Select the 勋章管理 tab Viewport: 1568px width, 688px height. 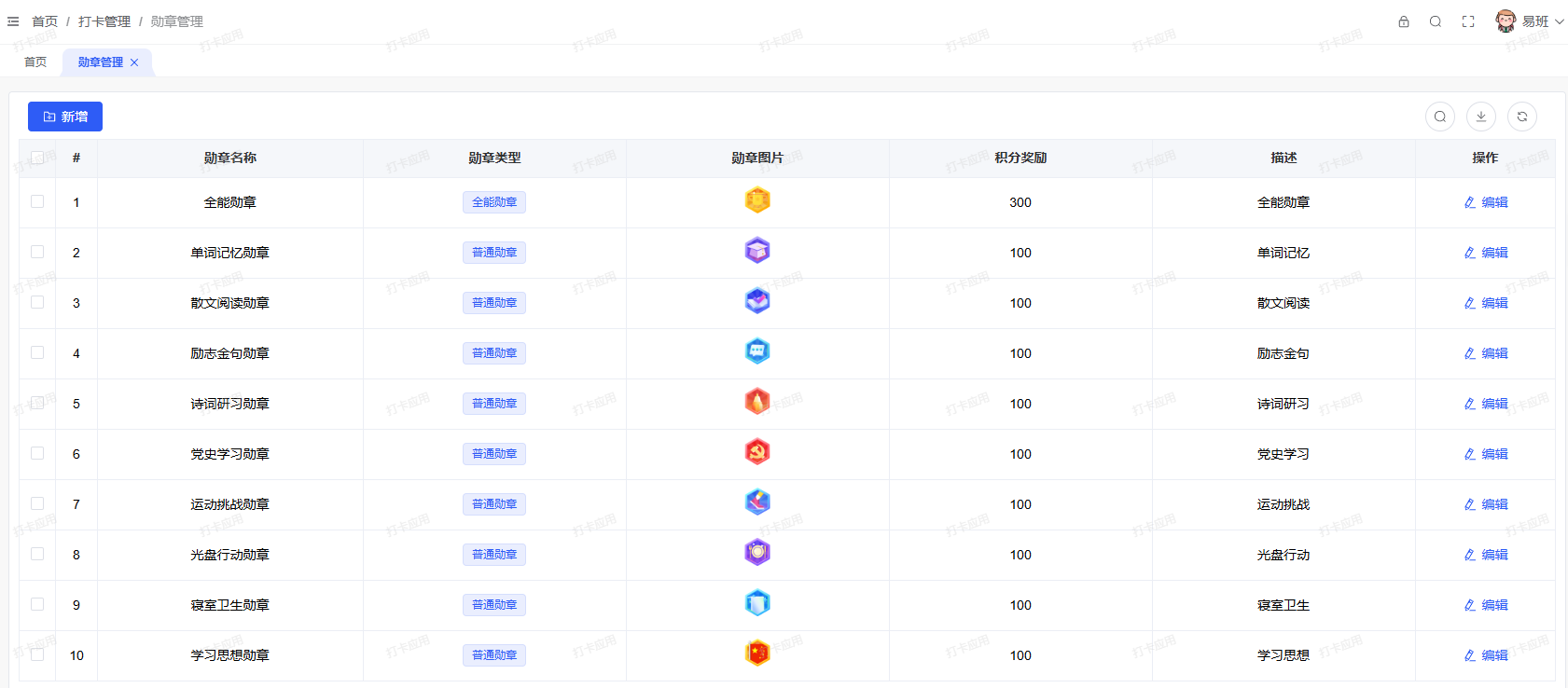coord(100,62)
